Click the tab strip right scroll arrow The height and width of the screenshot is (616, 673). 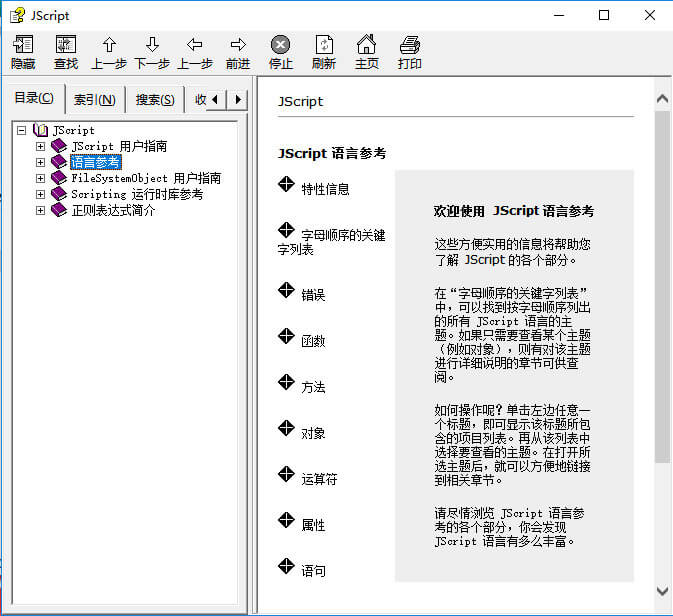[x=237, y=100]
